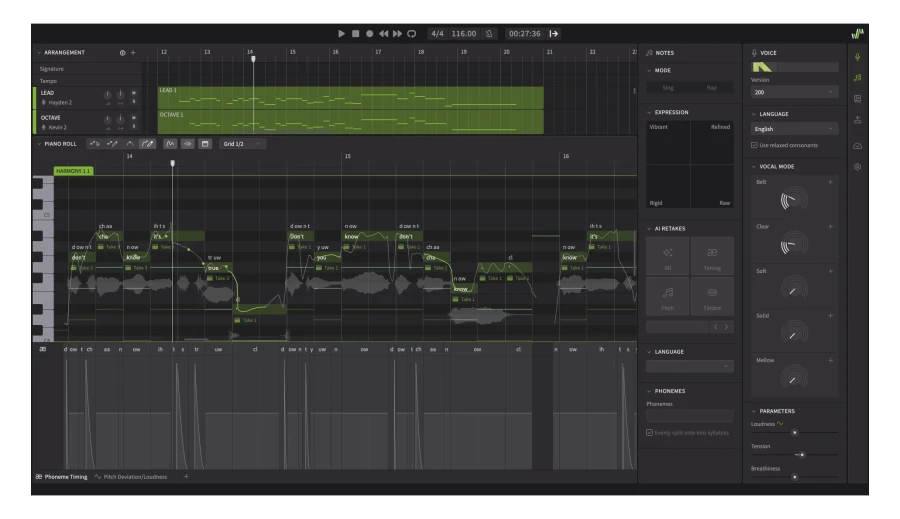Image resolution: width=900 pixels, height=519 pixels.
Task: Stop playback with the square Stop button
Action: (x=355, y=34)
